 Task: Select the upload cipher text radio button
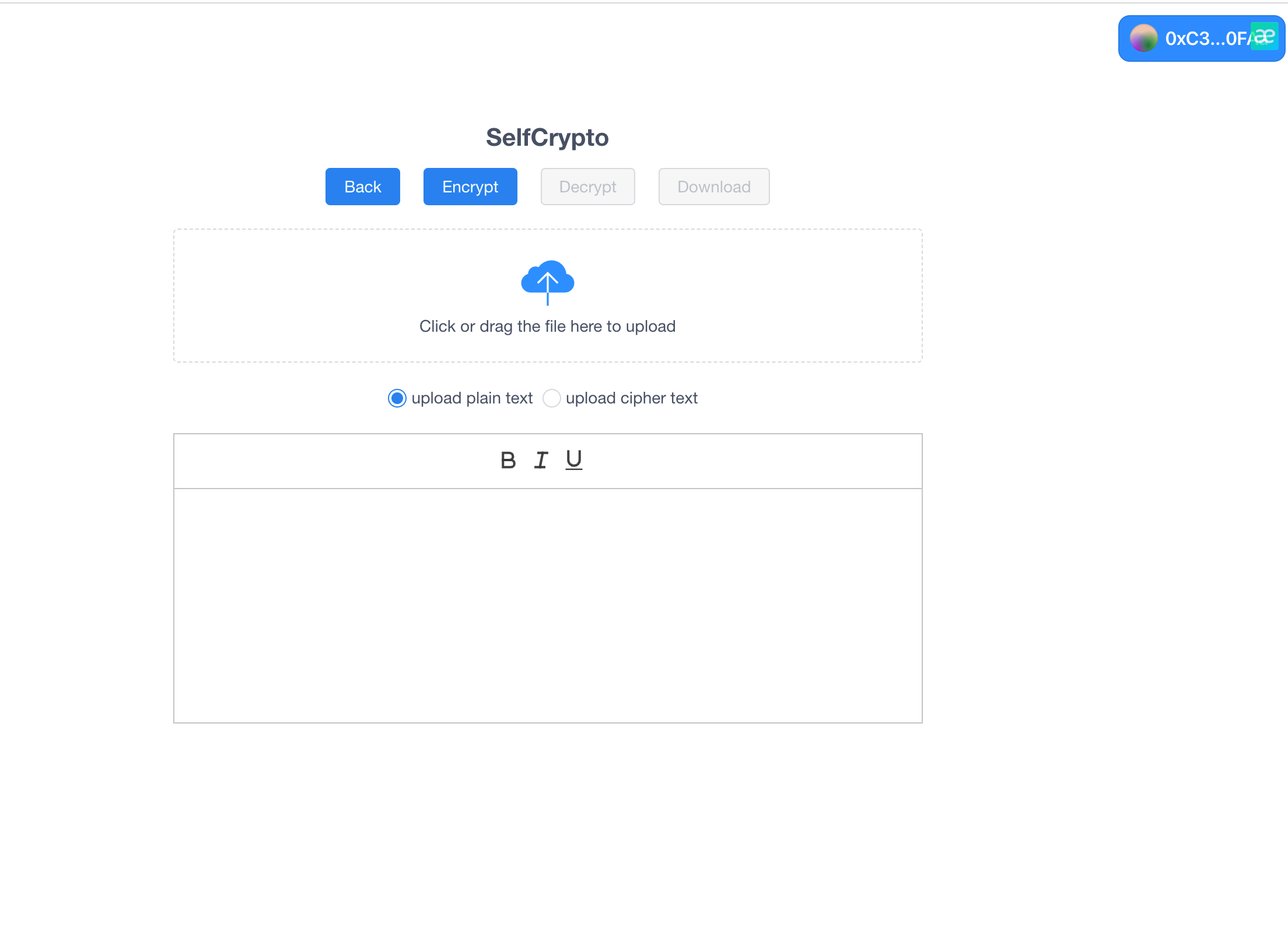551,398
